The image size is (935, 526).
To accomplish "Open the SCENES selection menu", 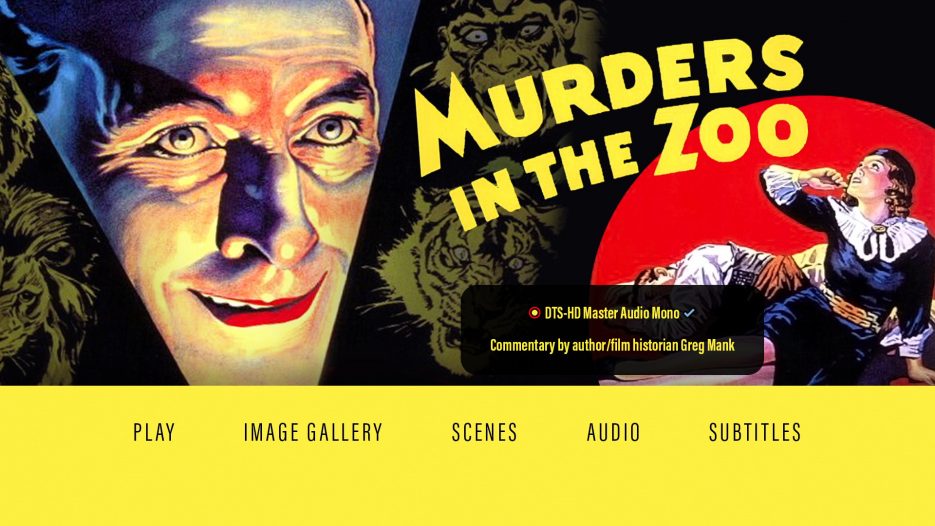I will click(x=484, y=432).
